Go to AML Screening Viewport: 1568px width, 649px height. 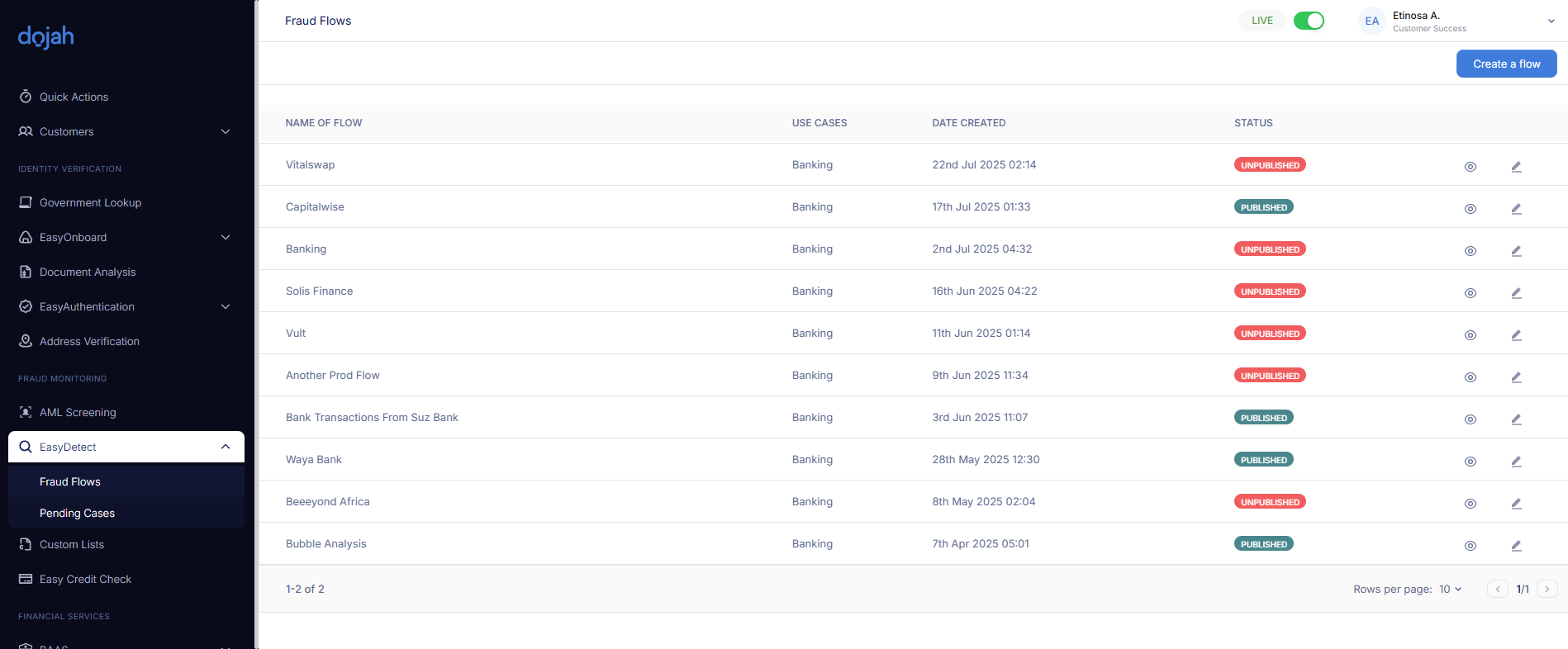click(78, 412)
